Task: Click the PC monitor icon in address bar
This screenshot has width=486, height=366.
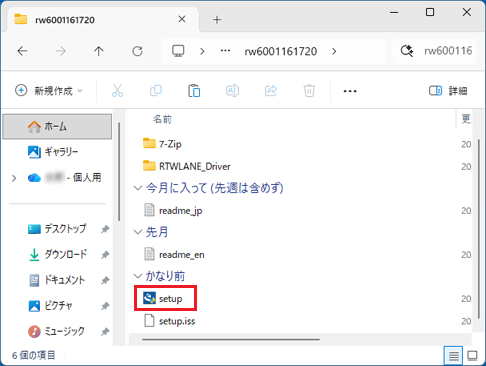Action: [178, 51]
